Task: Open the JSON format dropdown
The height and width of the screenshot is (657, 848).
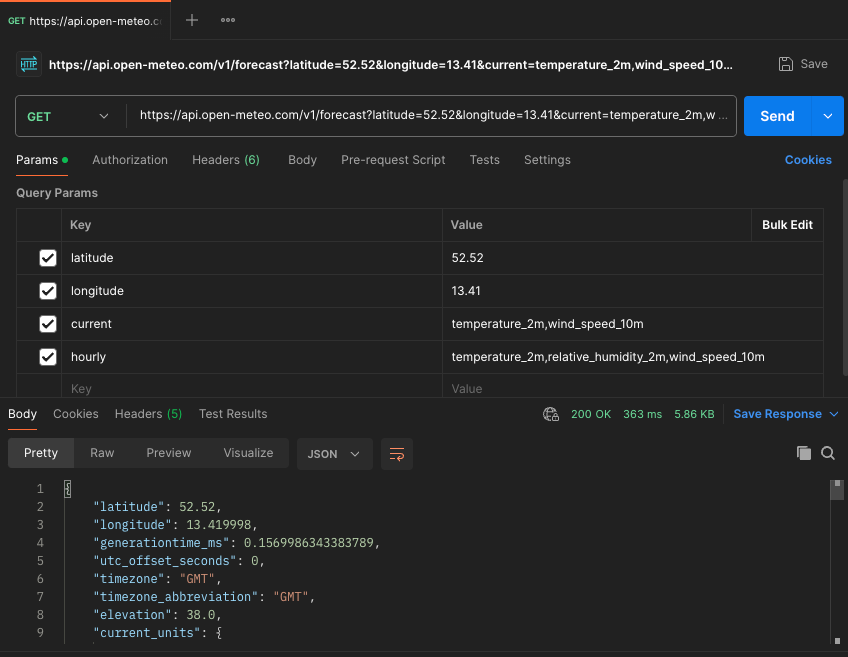Action: coord(334,454)
